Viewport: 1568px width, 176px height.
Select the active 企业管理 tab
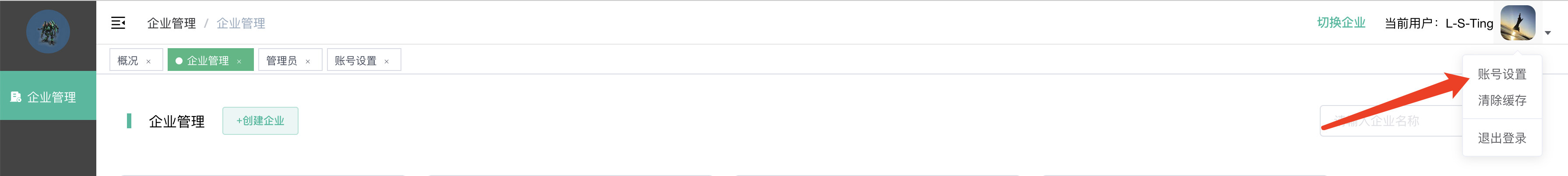[207, 61]
